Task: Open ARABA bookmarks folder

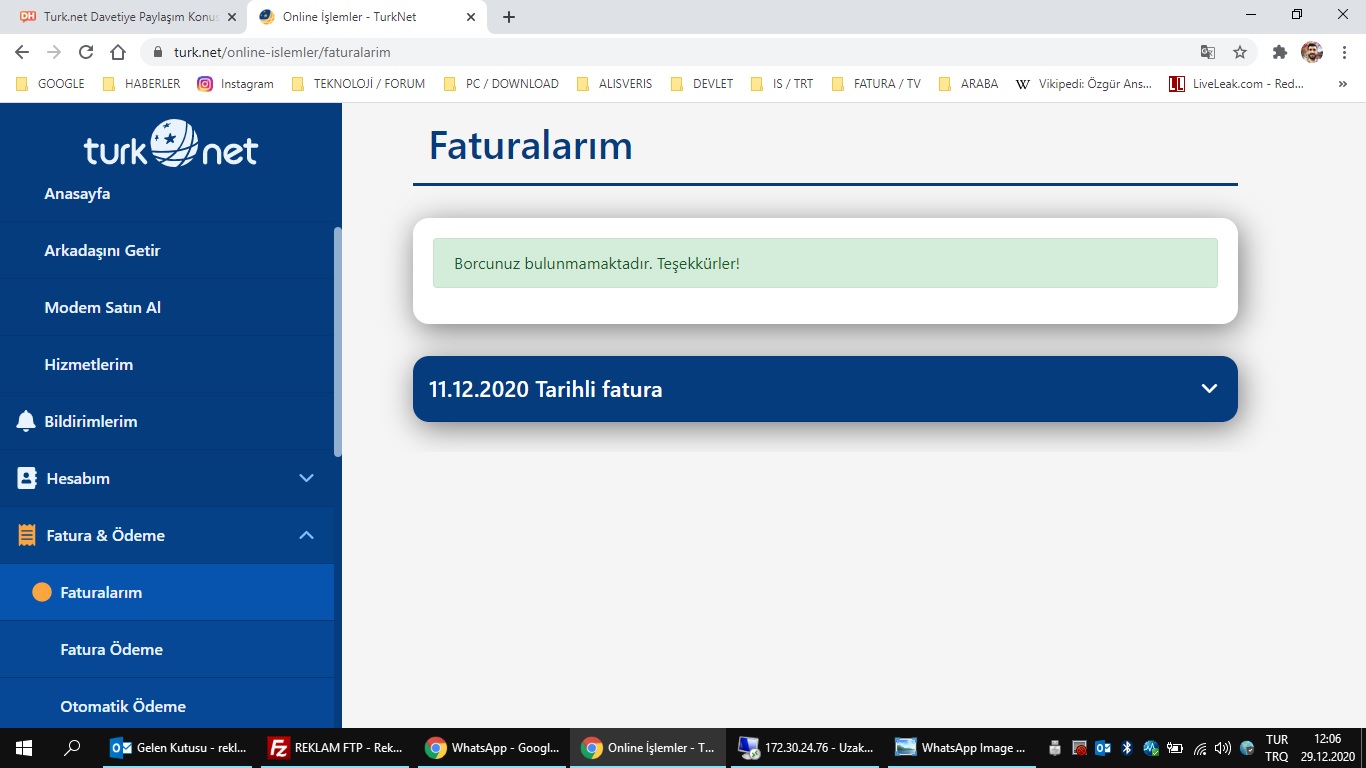Action: coord(969,84)
